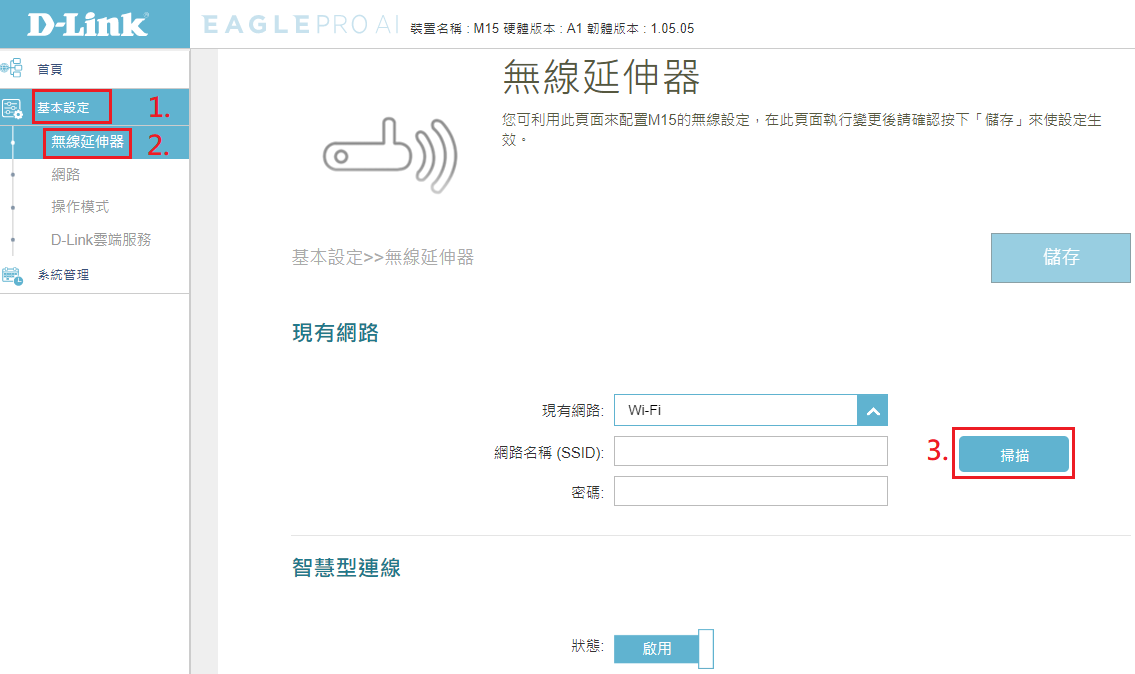Click the 儲存 save button
Viewport: 1135px width, 674px height.
click(1061, 258)
